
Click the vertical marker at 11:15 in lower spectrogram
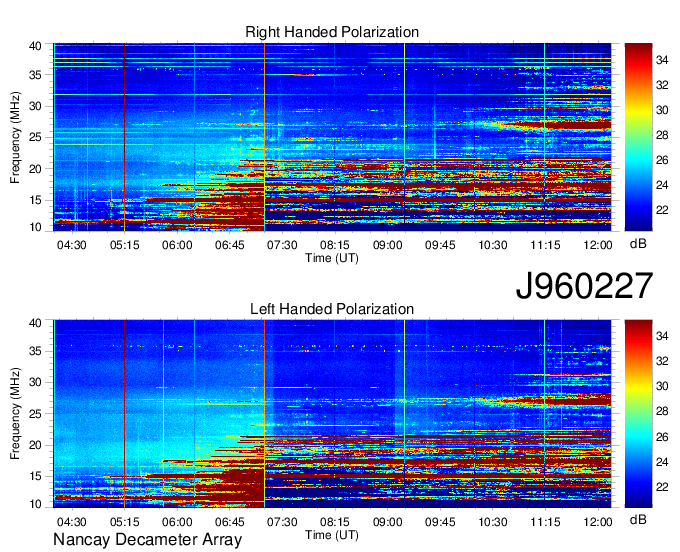545,414
